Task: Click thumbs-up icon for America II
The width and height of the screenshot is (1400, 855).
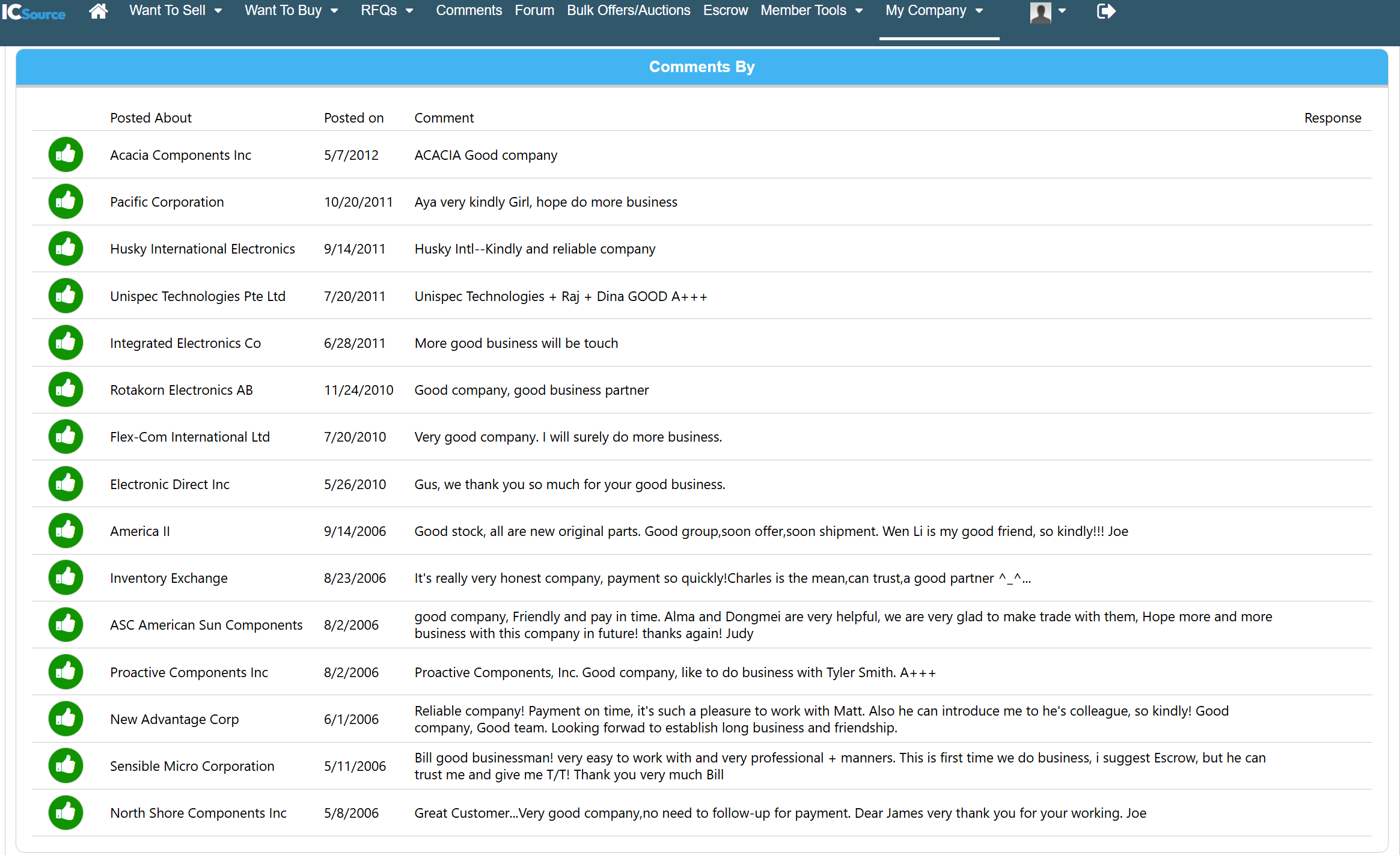Action: (66, 531)
